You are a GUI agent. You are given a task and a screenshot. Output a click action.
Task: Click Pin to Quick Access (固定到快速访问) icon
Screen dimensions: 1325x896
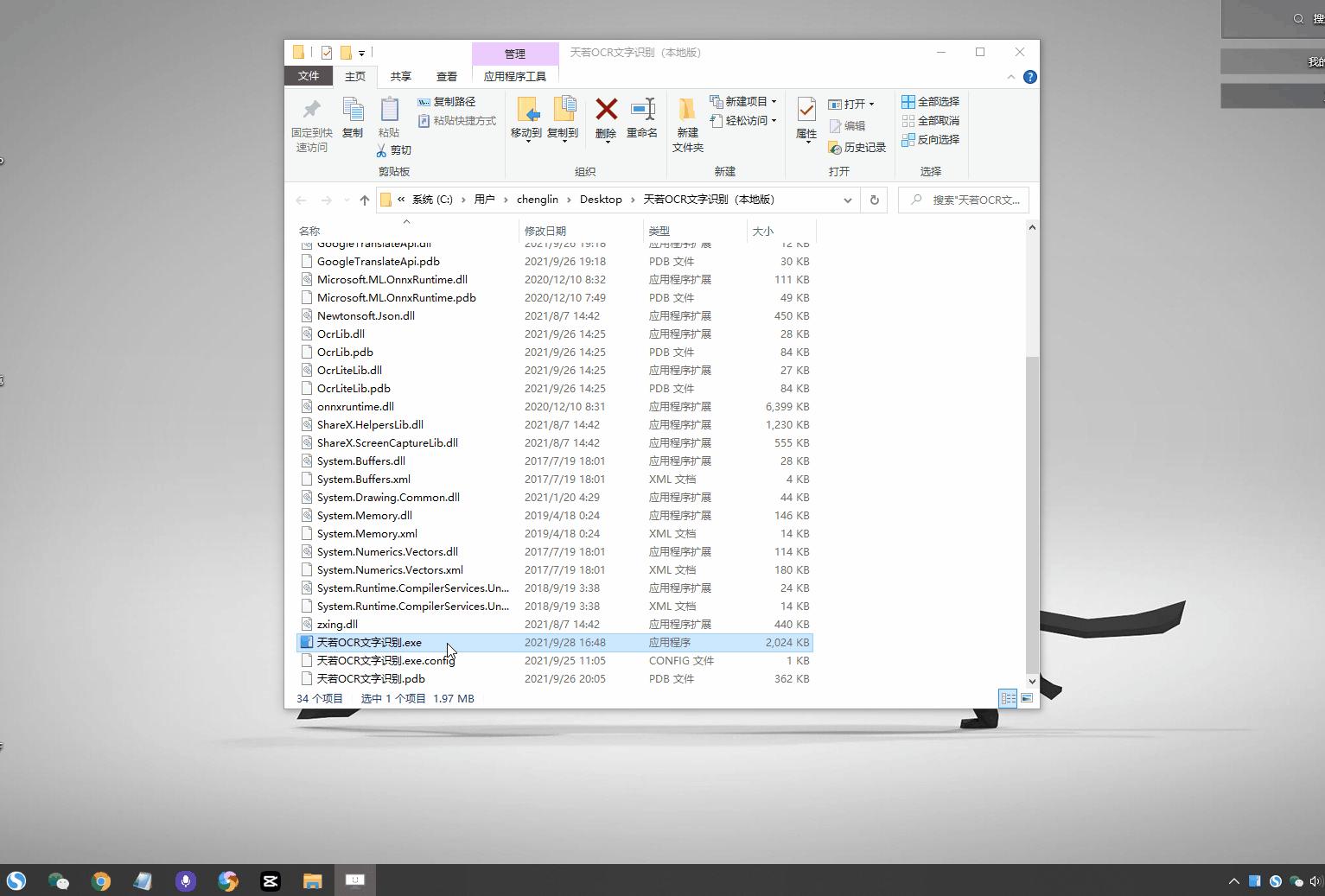pyautogui.click(x=311, y=110)
